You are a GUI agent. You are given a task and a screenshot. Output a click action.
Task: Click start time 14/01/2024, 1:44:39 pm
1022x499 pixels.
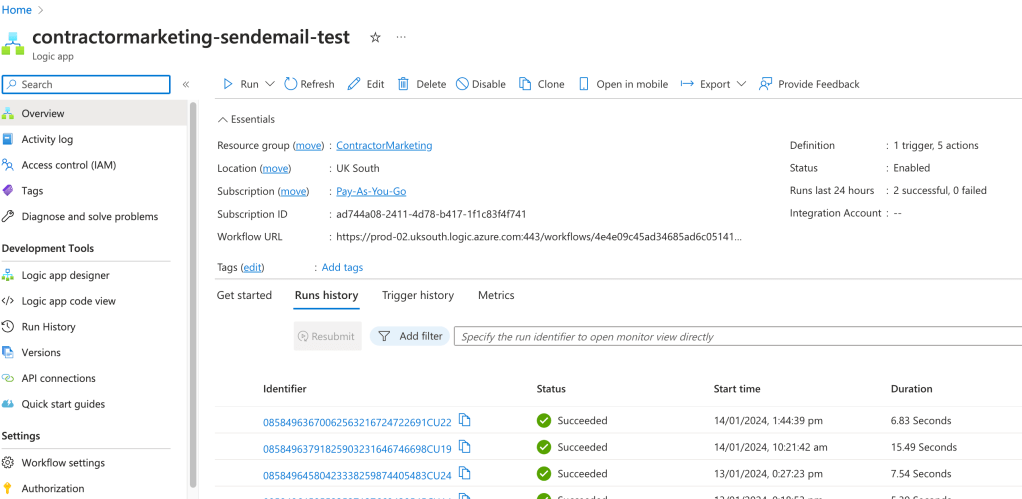768,421
